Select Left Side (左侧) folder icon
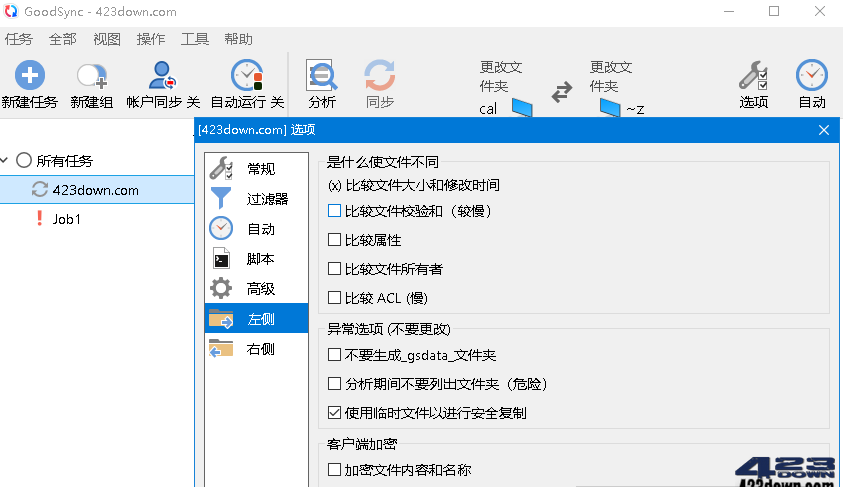Viewport: 843px width, 487px height. (x=221, y=319)
